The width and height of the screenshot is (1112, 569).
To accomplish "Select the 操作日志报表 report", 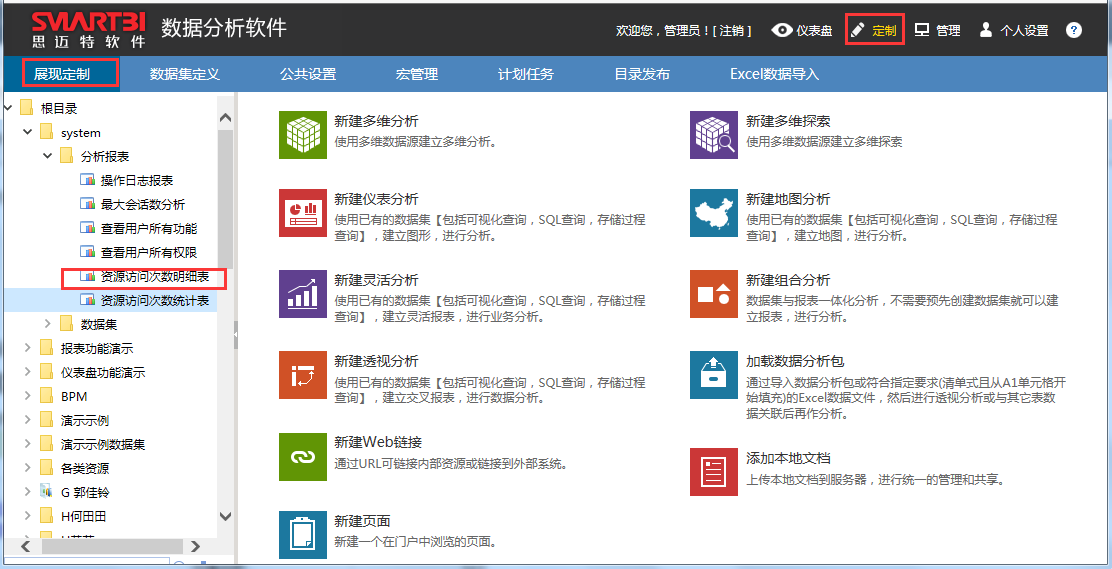I will [137, 180].
